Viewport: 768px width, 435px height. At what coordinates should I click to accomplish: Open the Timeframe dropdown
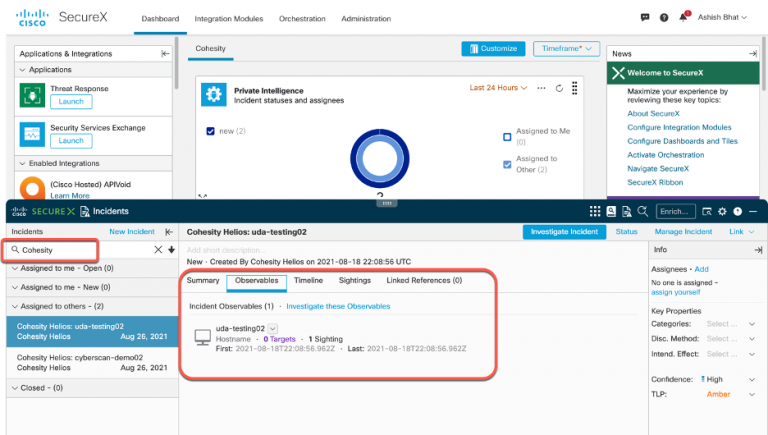click(x=565, y=48)
